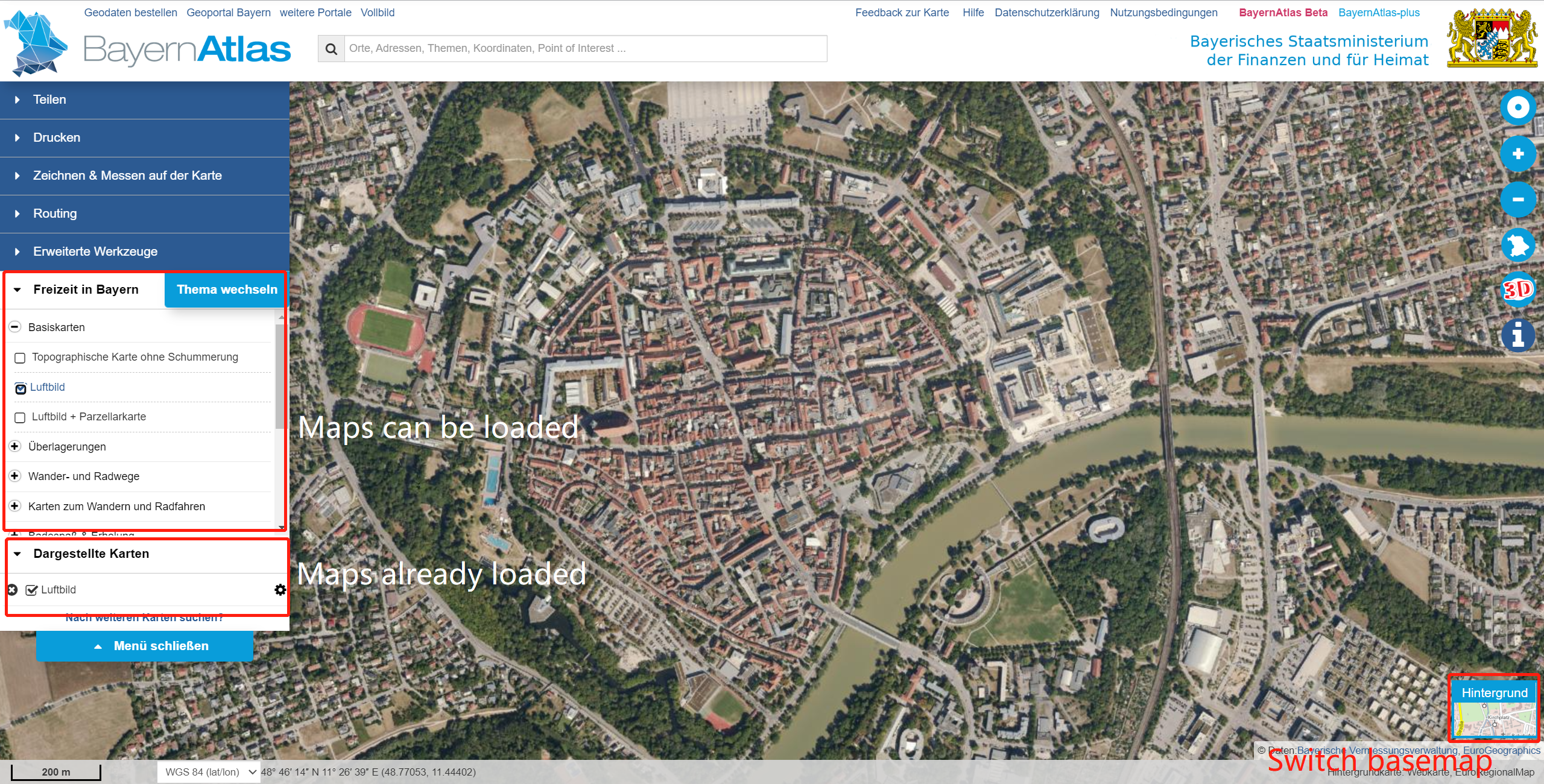Expand Erweiterte Werkzeuge section
The width and height of the screenshot is (1544, 784).
point(145,252)
